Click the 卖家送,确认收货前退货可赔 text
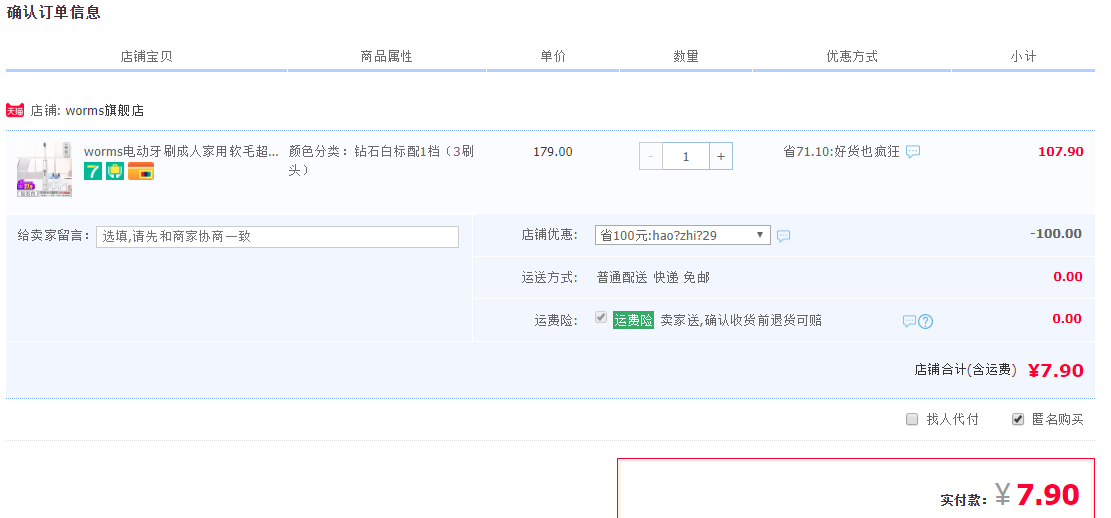The width and height of the screenshot is (1111, 518). [741, 320]
